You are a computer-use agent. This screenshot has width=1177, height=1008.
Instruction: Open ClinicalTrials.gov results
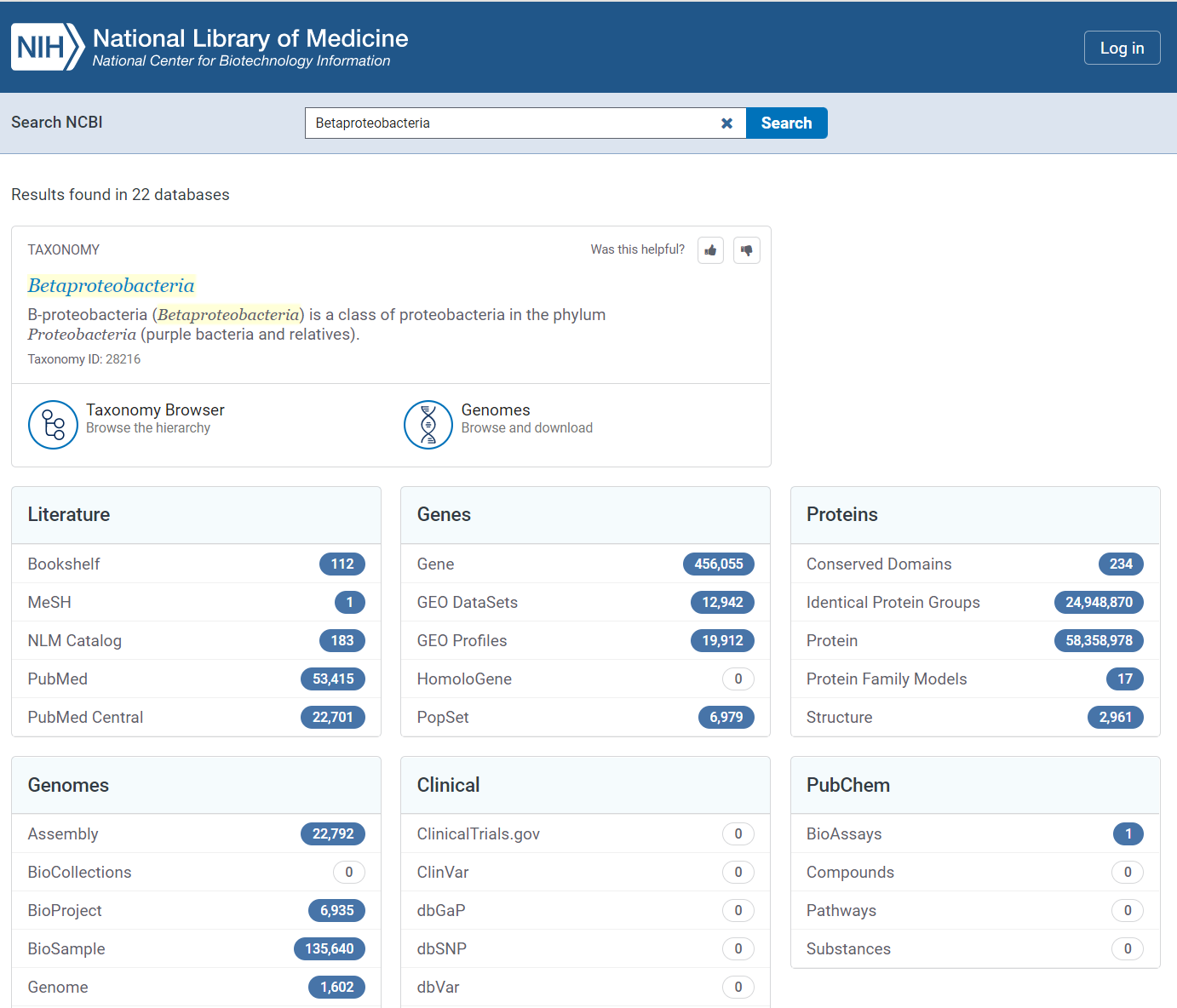585,833
